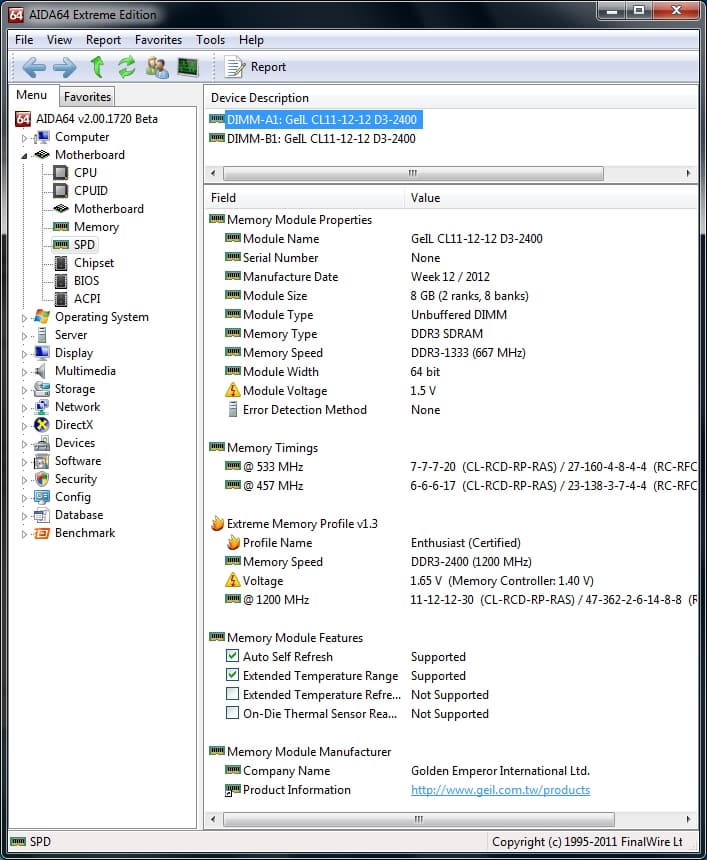
Task: Expand the Operating System tree node
Action: (24, 318)
